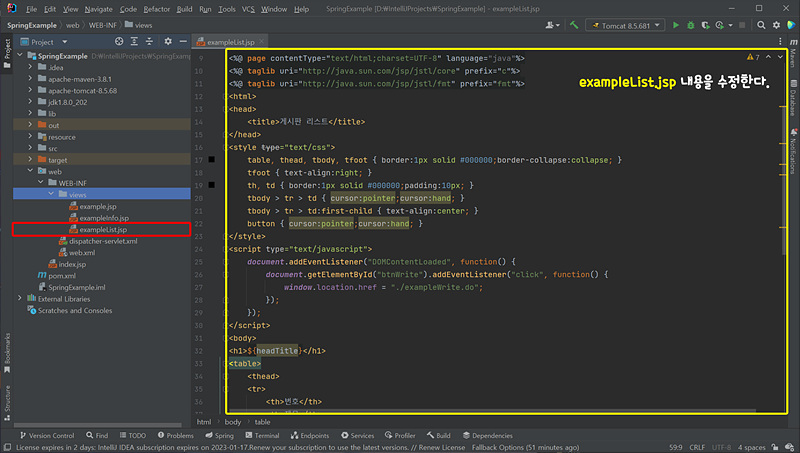Open the TODO tool window

[x=133, y=436]
